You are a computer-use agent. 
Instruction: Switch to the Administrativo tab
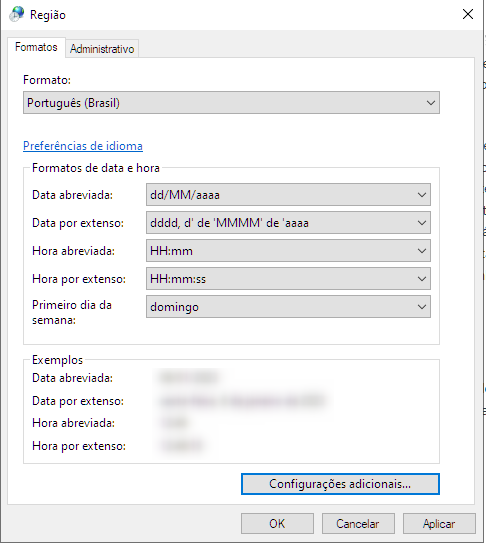(x=102, y=48)
